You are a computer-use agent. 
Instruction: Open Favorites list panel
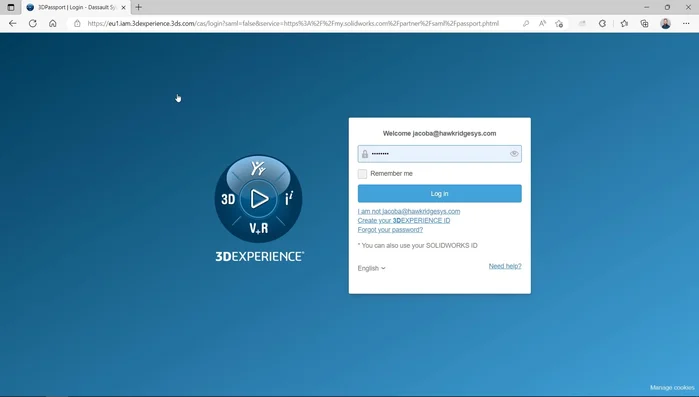click(x=624, y=24)
